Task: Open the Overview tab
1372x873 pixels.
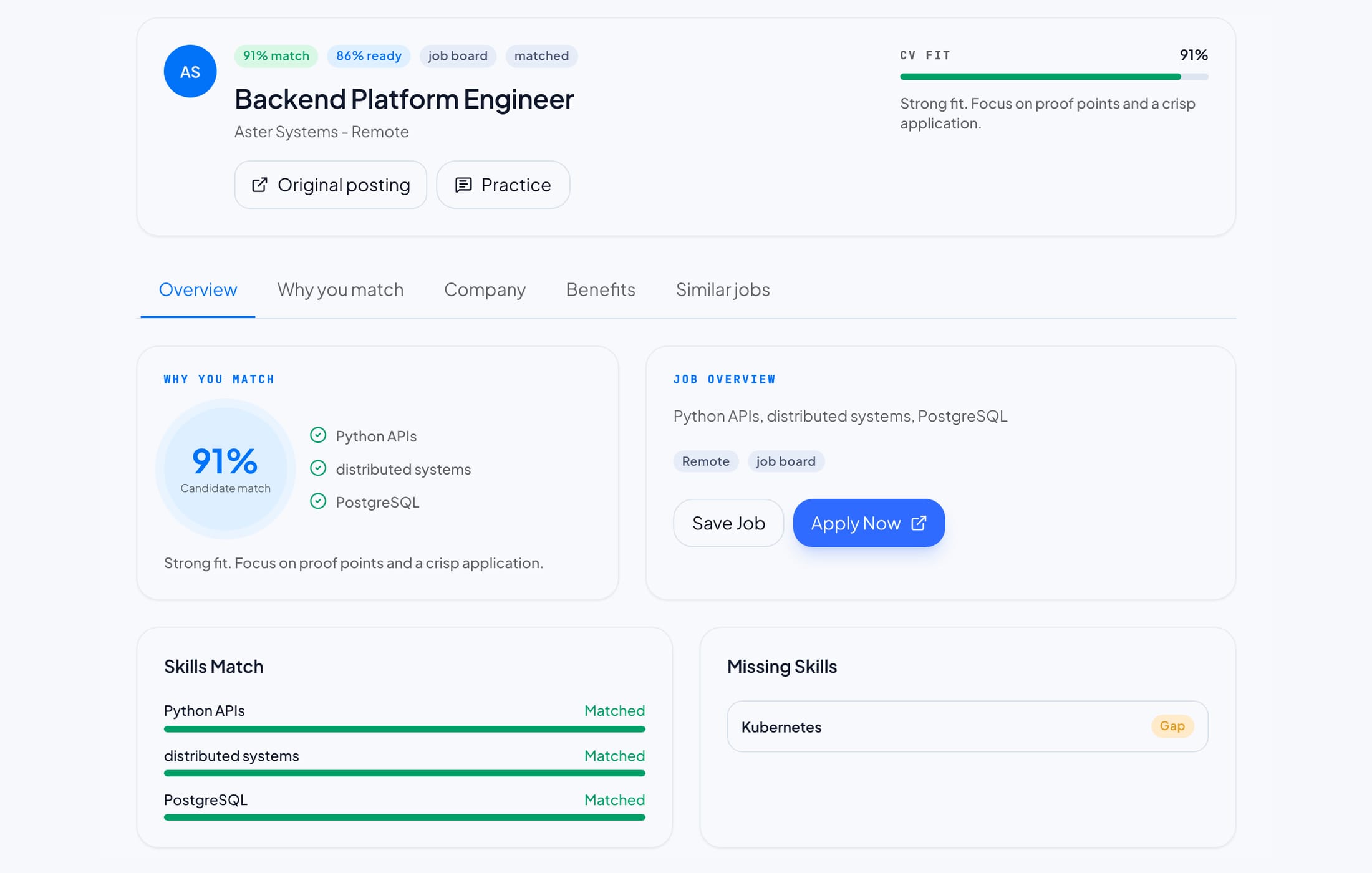Action: 198,290
